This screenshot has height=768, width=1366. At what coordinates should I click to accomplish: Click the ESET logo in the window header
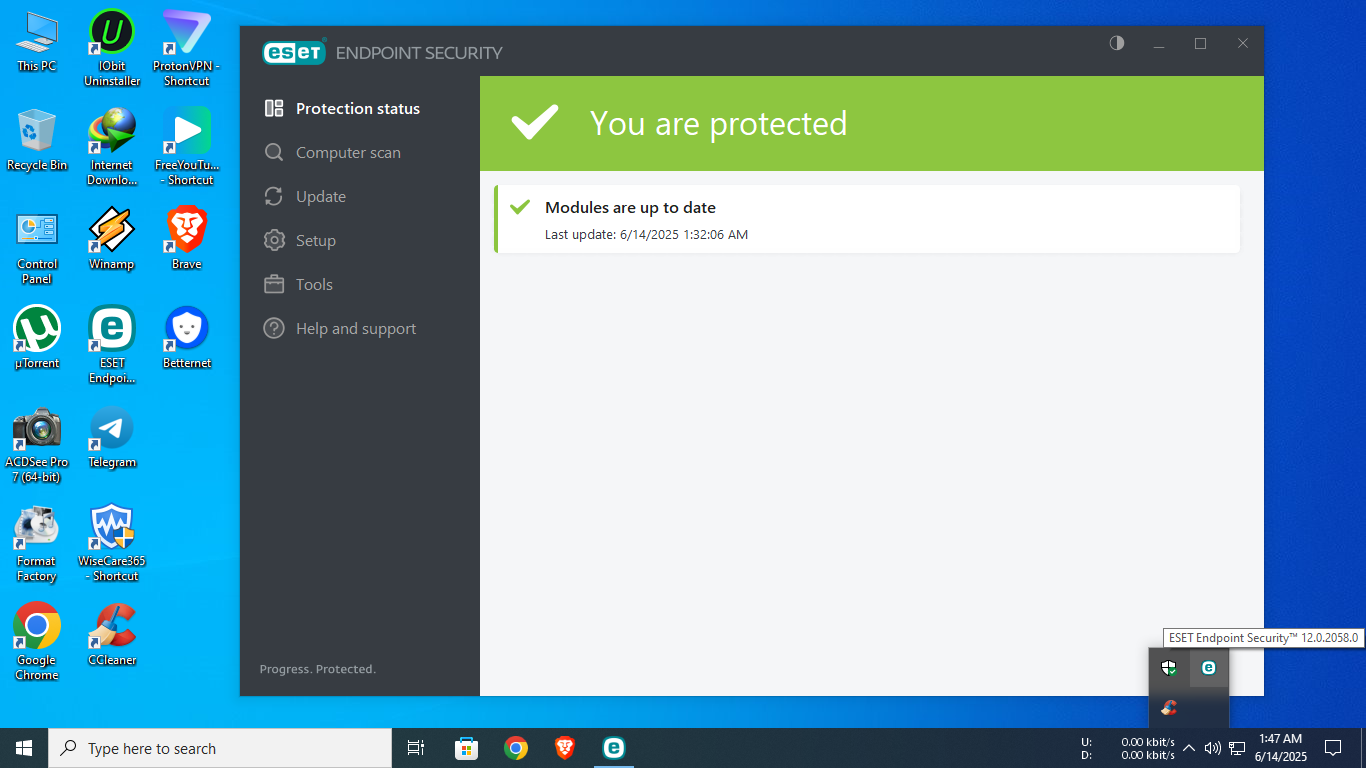click(x=294, y=52)
